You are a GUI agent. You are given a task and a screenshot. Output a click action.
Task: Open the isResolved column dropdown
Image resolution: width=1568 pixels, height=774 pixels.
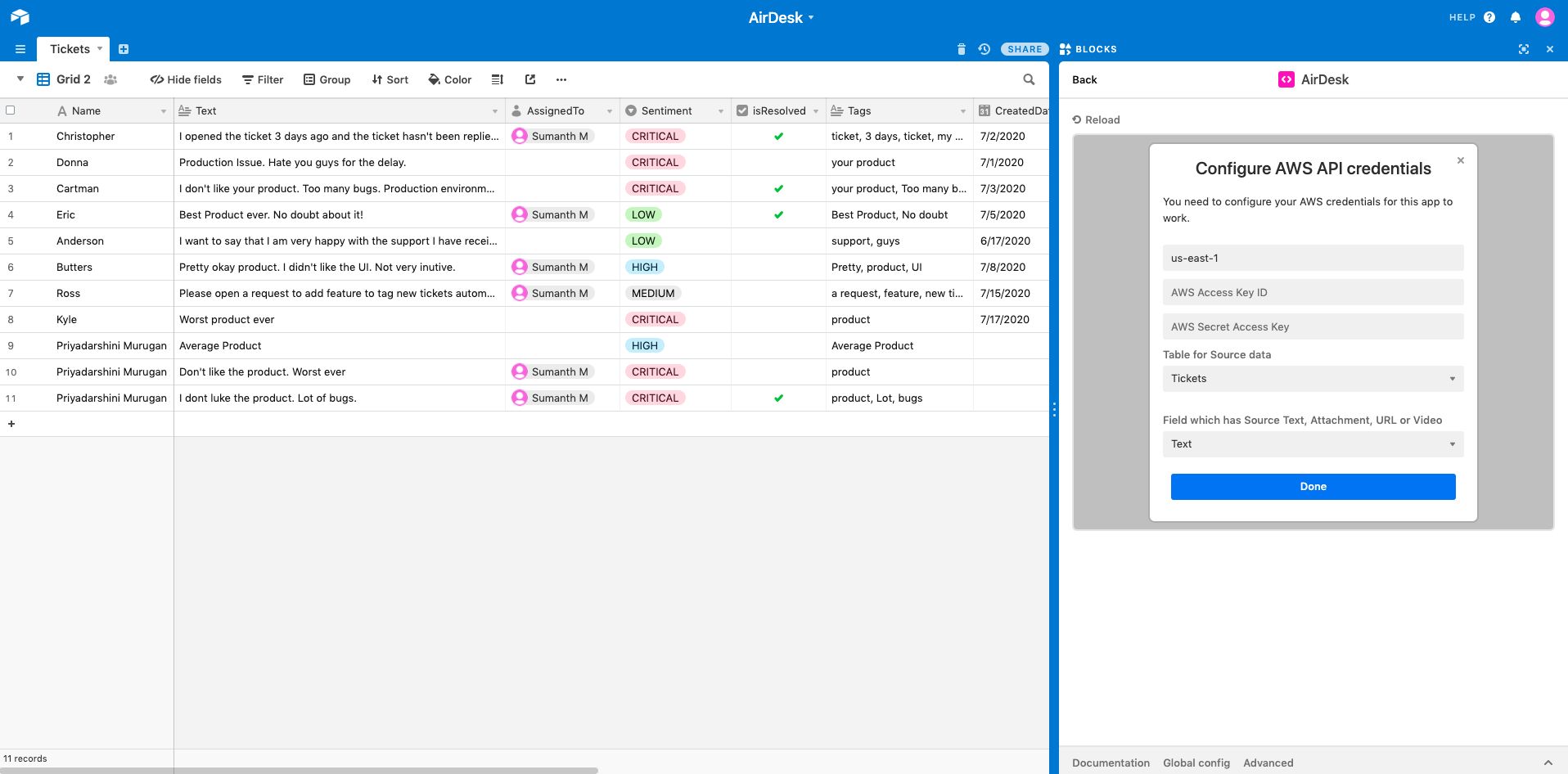[816, 111]
